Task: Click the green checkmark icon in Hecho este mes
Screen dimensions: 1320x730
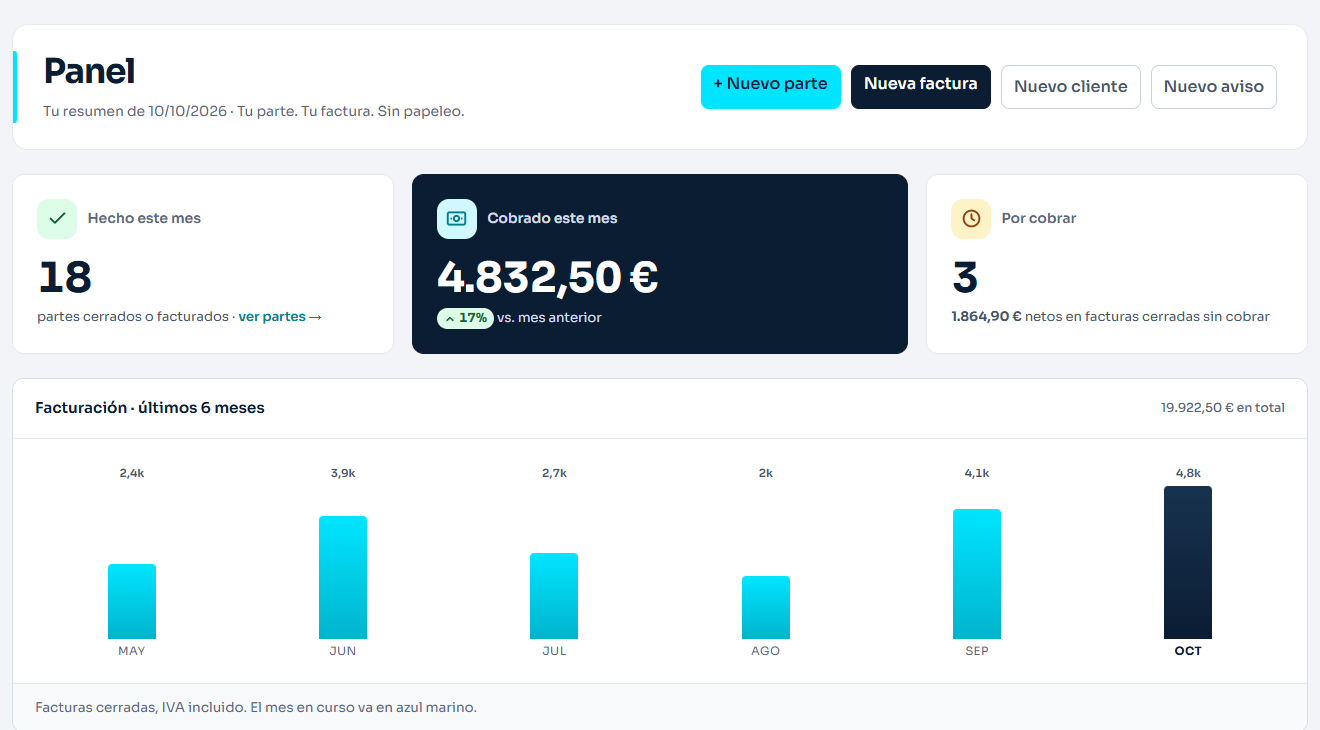Action: (x=57, y=218)
